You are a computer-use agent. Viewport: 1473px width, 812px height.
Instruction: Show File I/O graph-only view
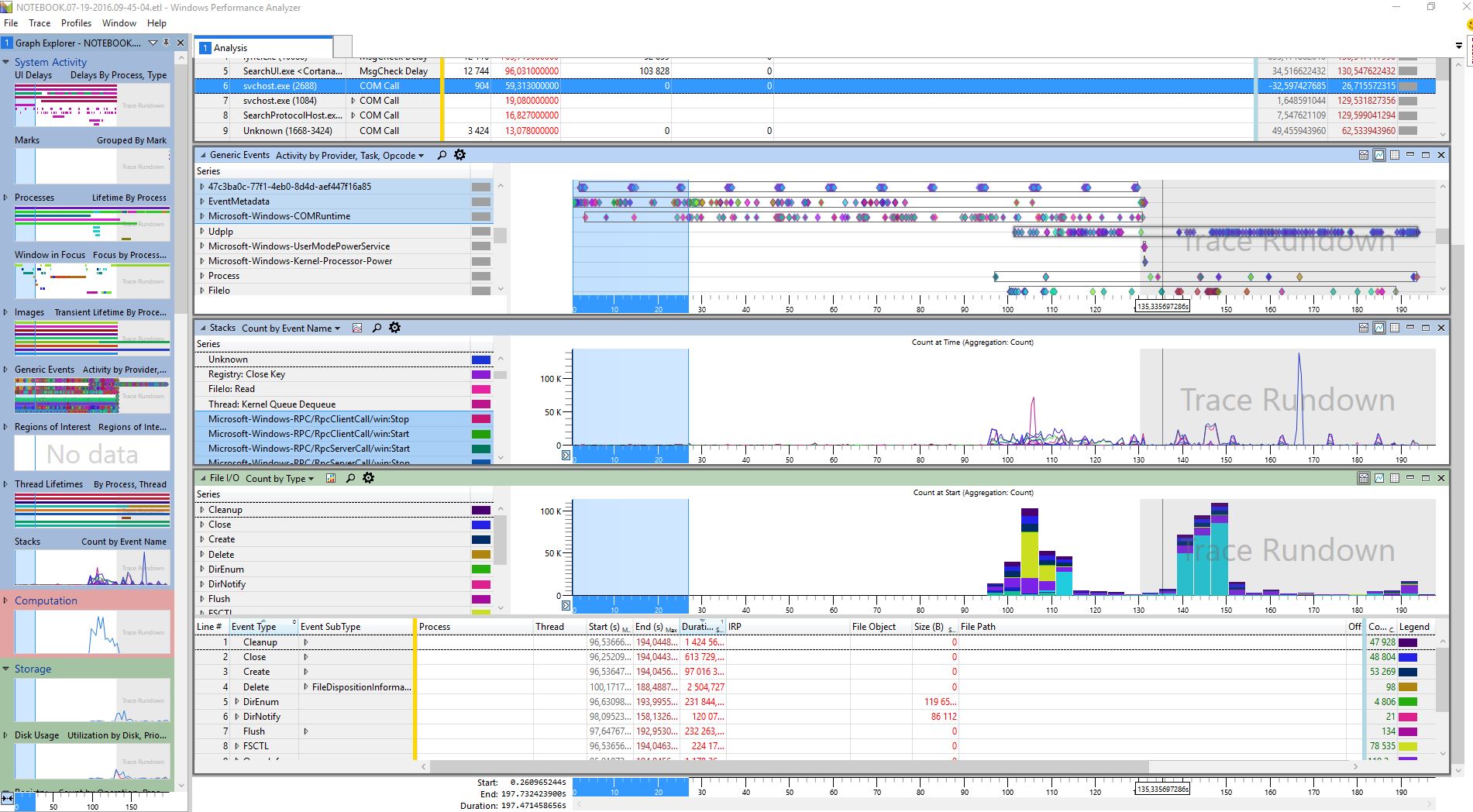[1379, 478]
